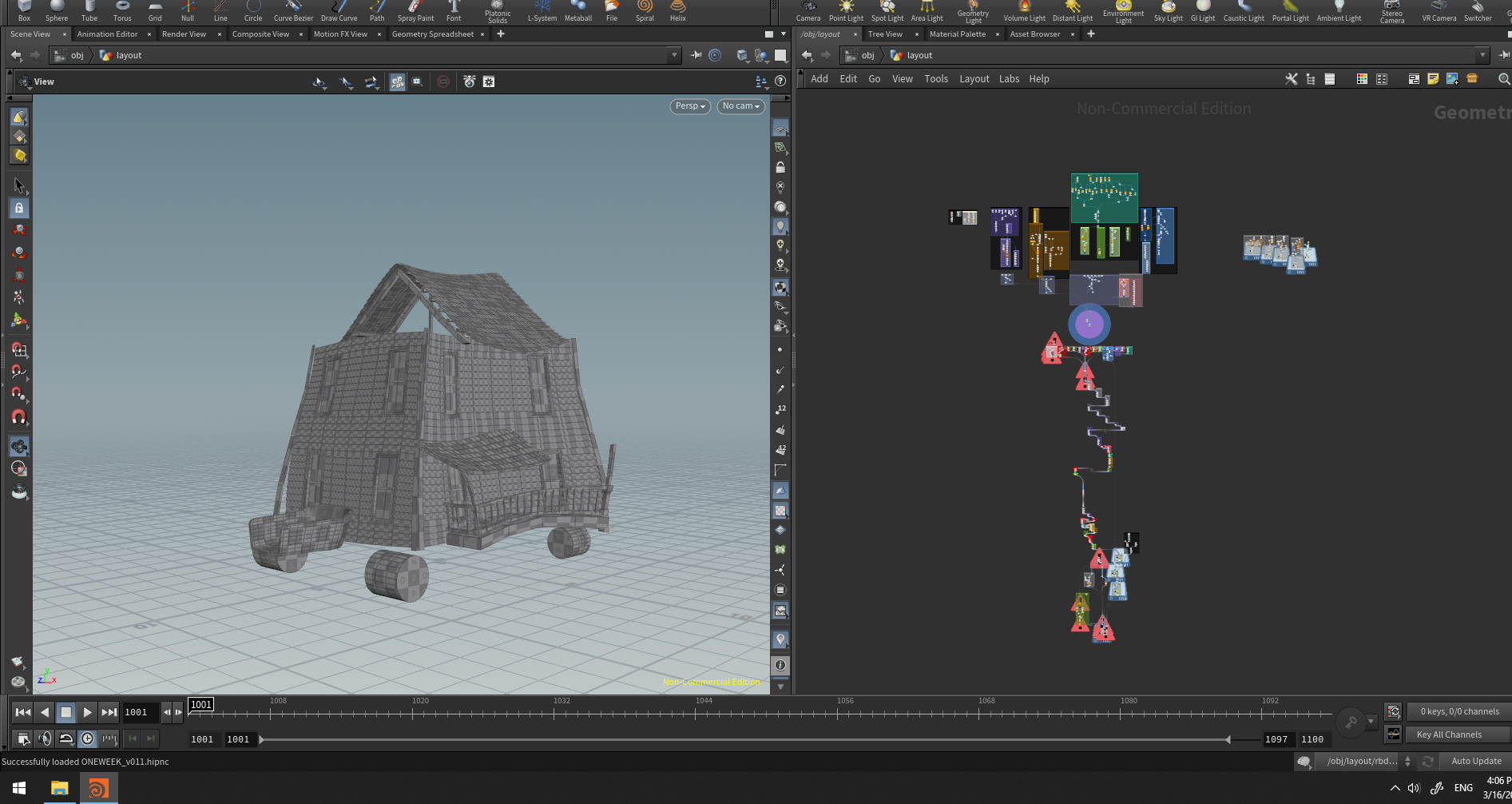Select the Draw Curve shelf tool

tap(339, 11)
